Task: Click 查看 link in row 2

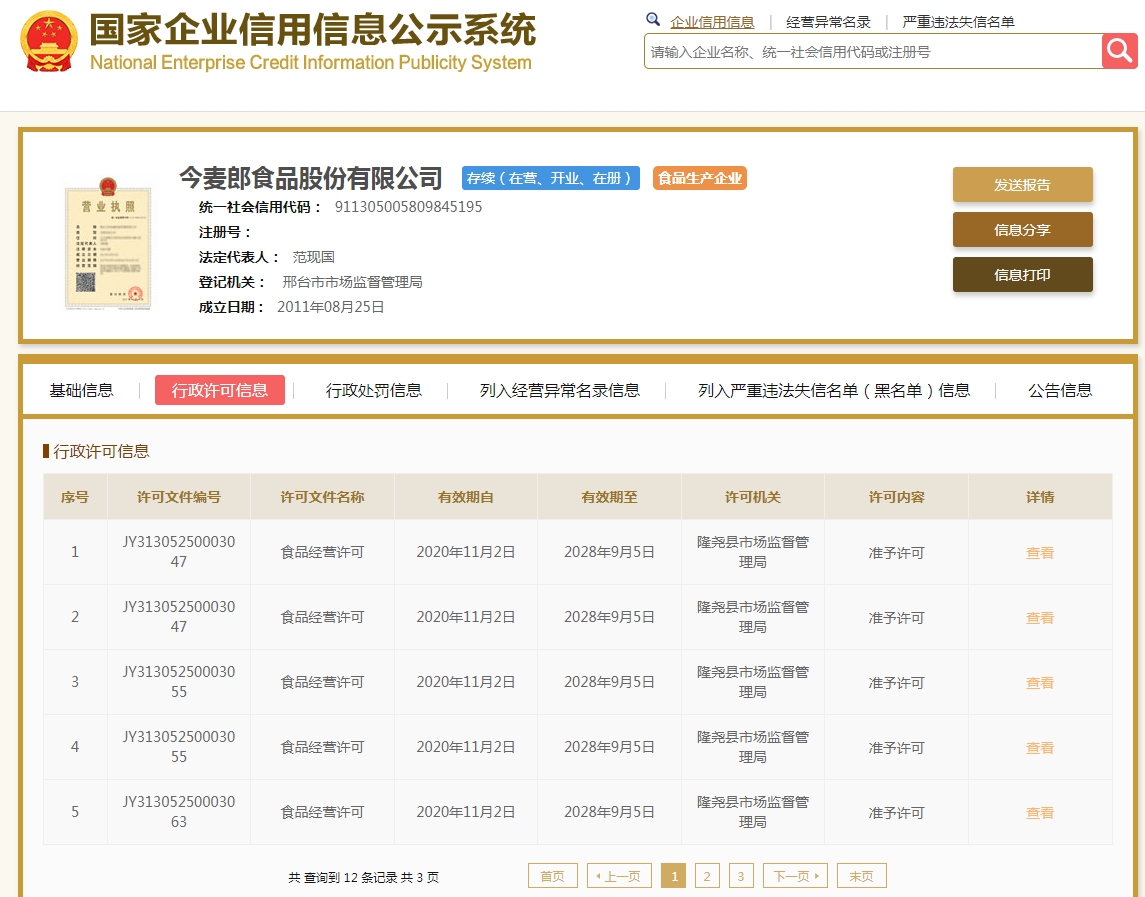Action: (1039, 618)
